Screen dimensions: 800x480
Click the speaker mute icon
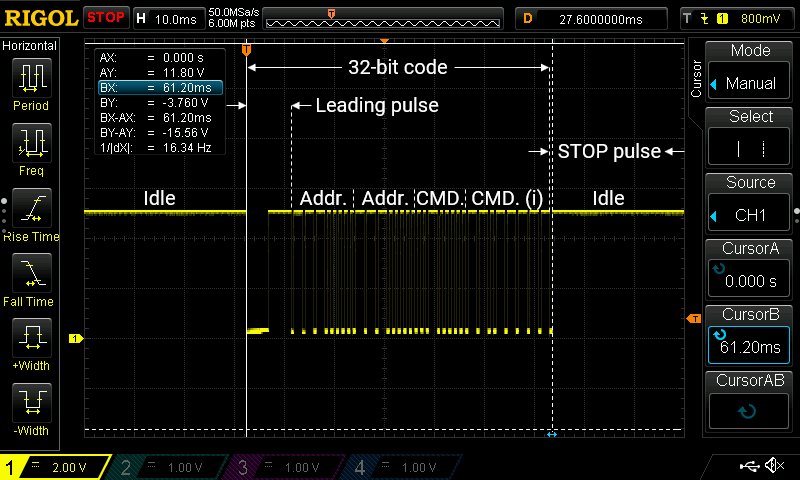[774, 466]
